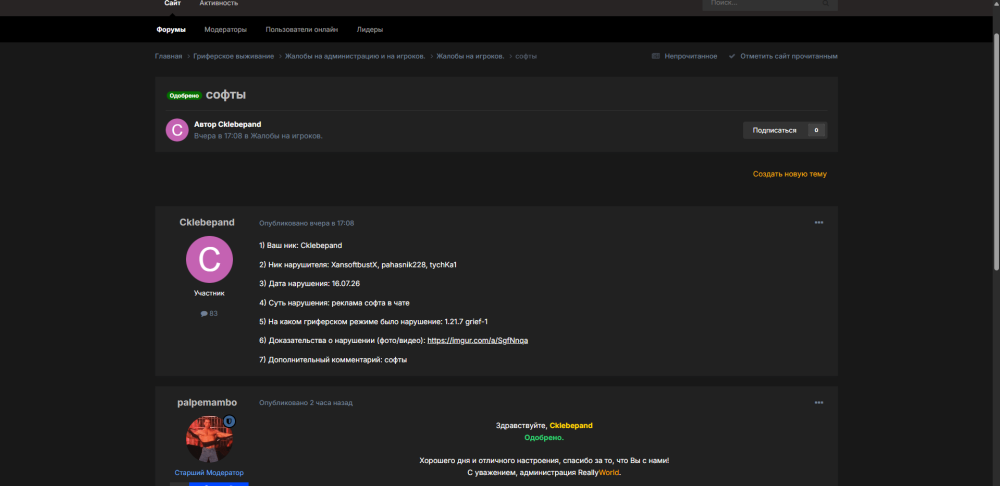Screen dimensions: 1000x486
Task: Click the checkmark icon beside Отметить сайт прочитанным
Action: click(732, 56)
